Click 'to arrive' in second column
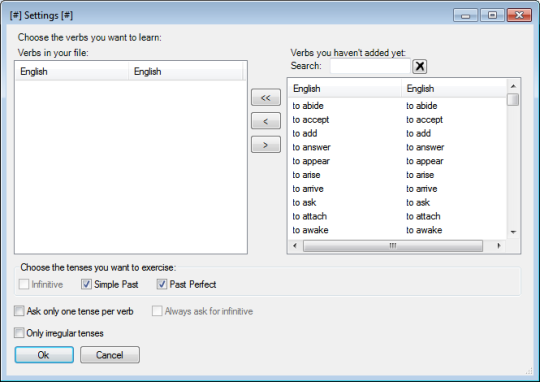The height and width of the screenshot is (382, 540). pyautogui.click(x=422, y=188)
